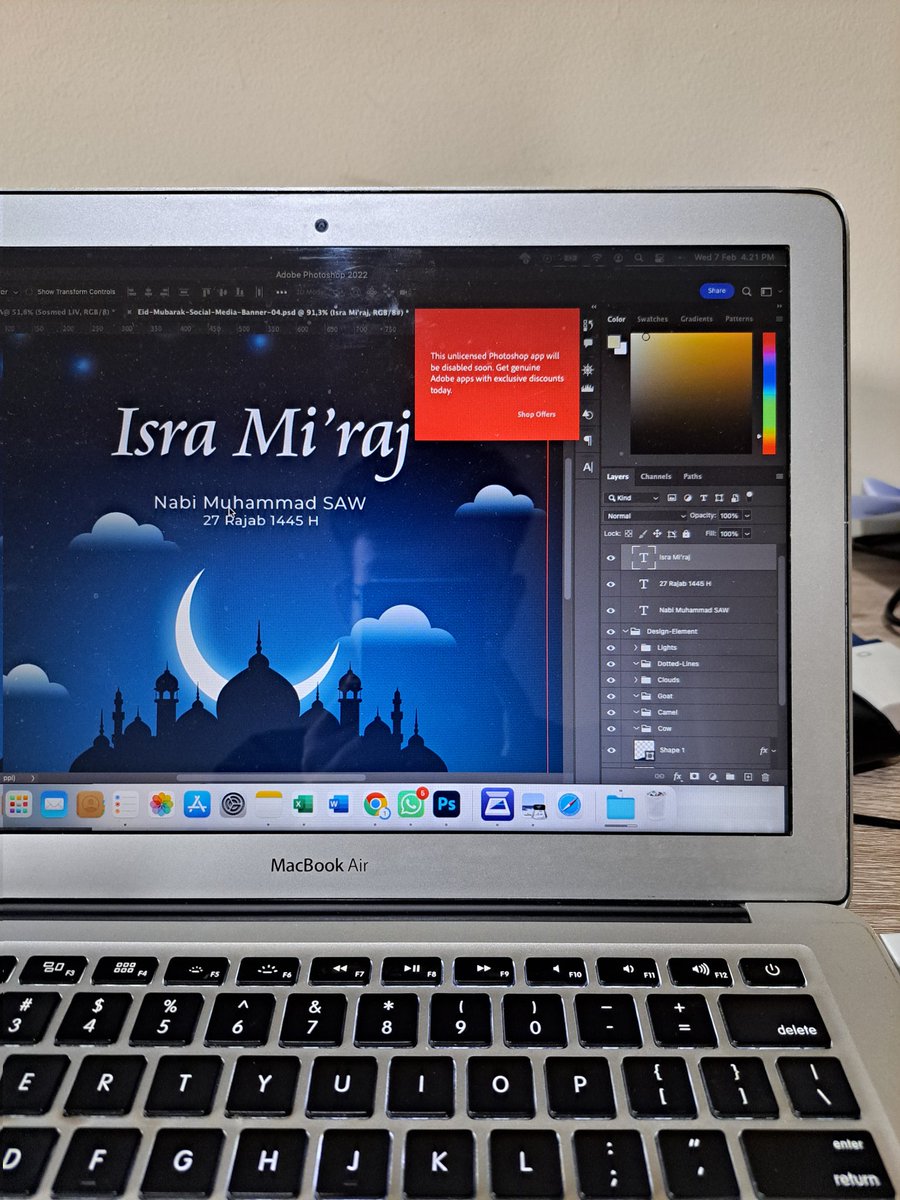
Task: Open Photoshop from the Dock
Action: tap(446, 803)
